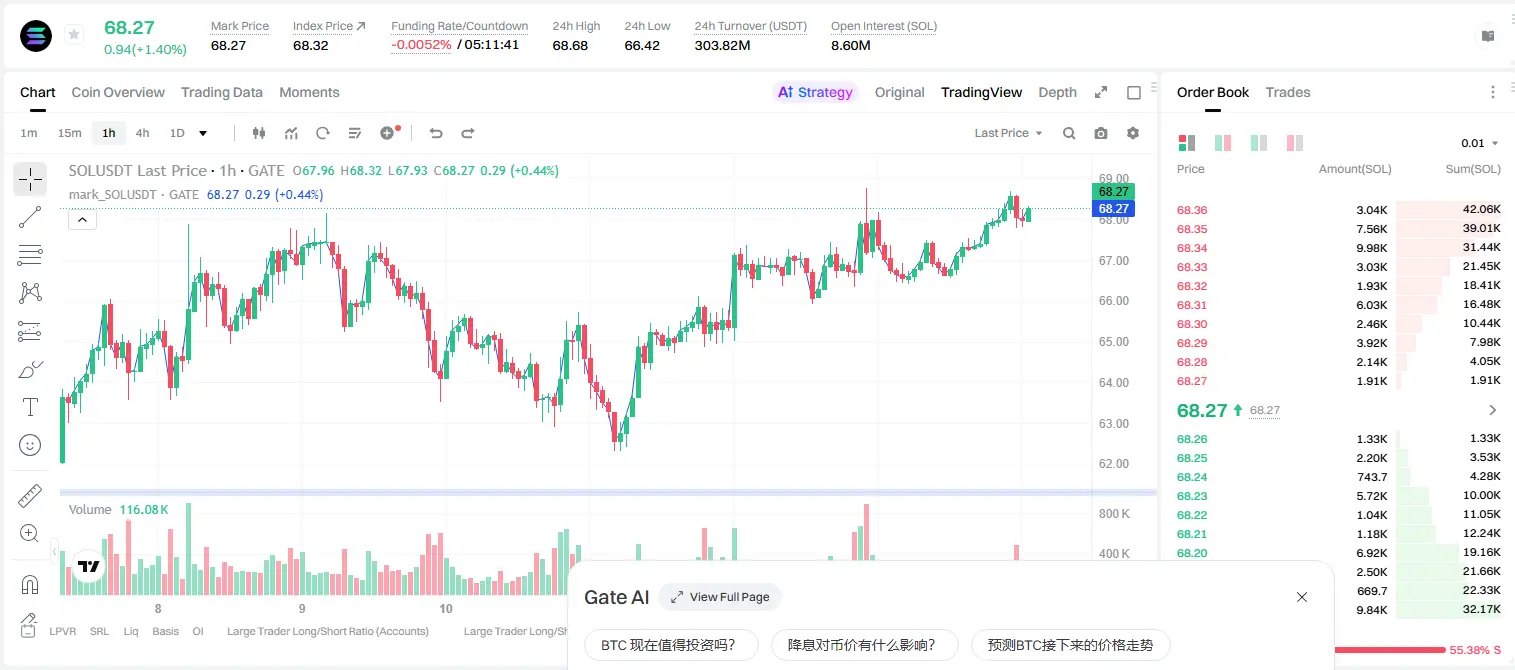Open chart settings gear icon
Screen dimensions: 1515x670
point(1133,133)
